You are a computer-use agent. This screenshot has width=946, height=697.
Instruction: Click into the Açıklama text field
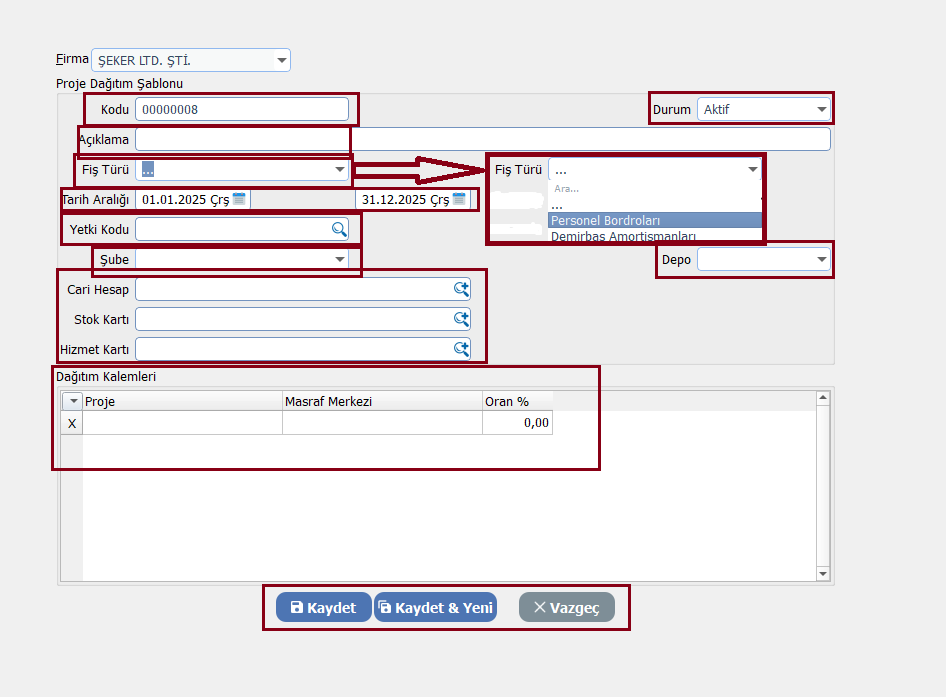click(x=482, y=139)
